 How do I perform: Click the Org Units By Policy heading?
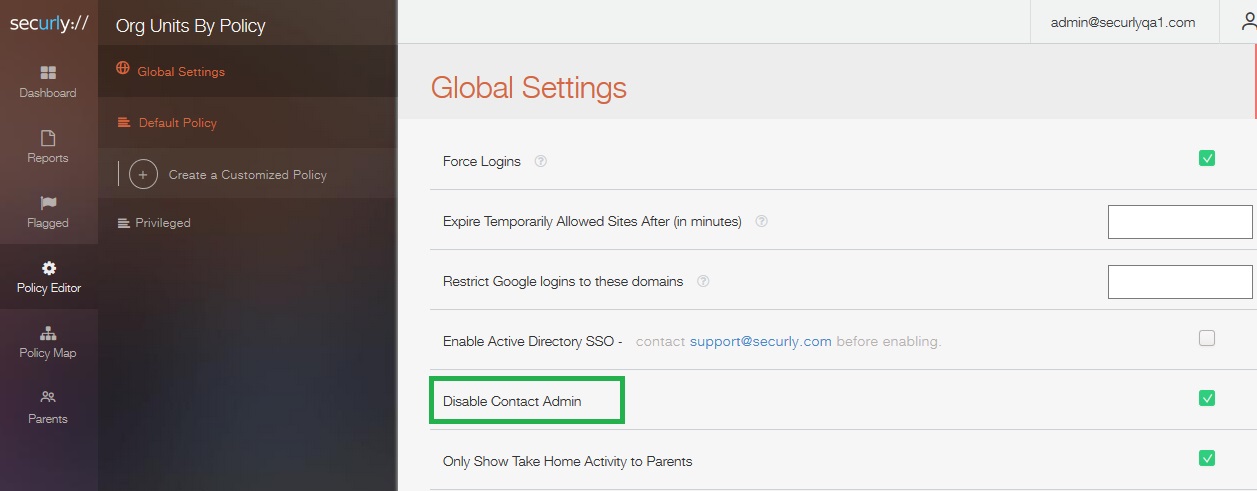pyautogui.click(x=191, y=26)
